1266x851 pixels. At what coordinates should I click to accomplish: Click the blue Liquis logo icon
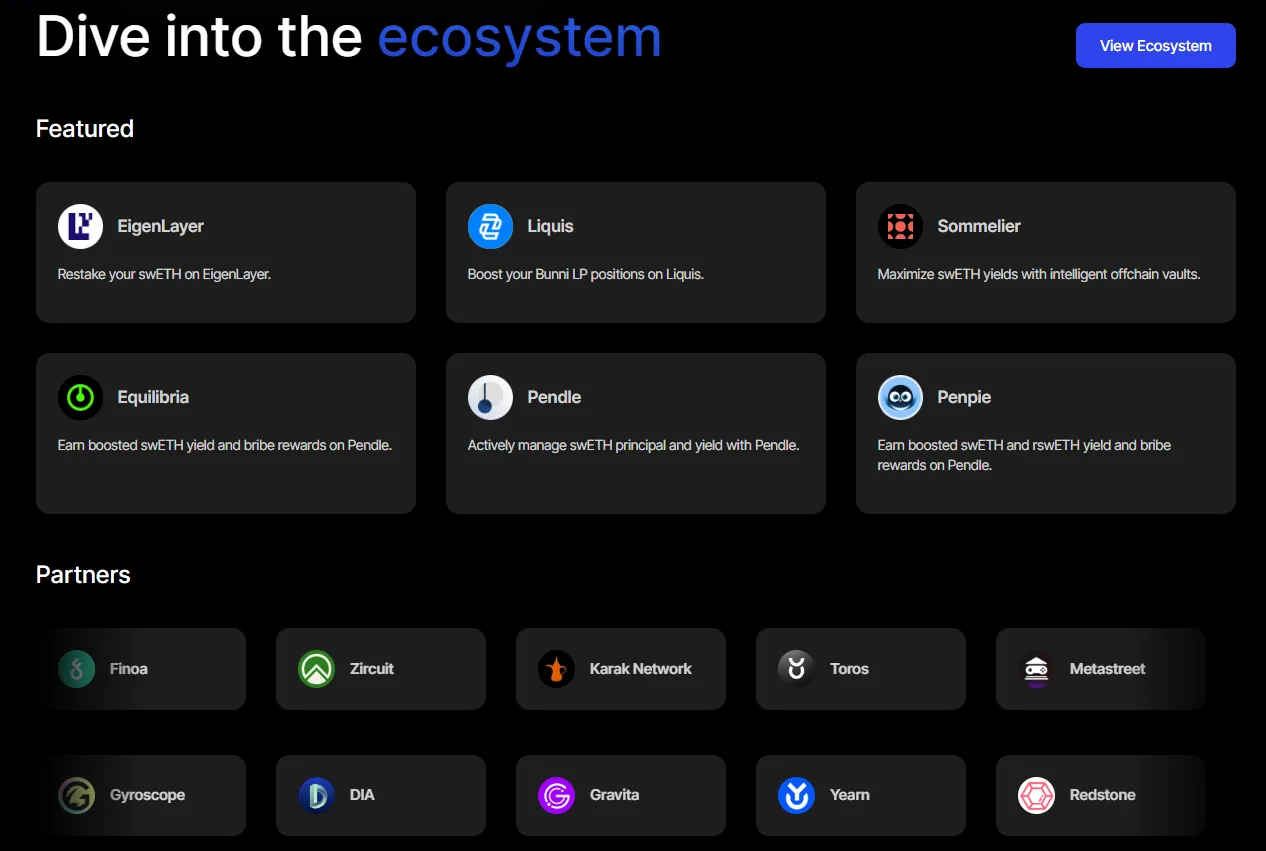pyautogui.click(x=490, y=226)
